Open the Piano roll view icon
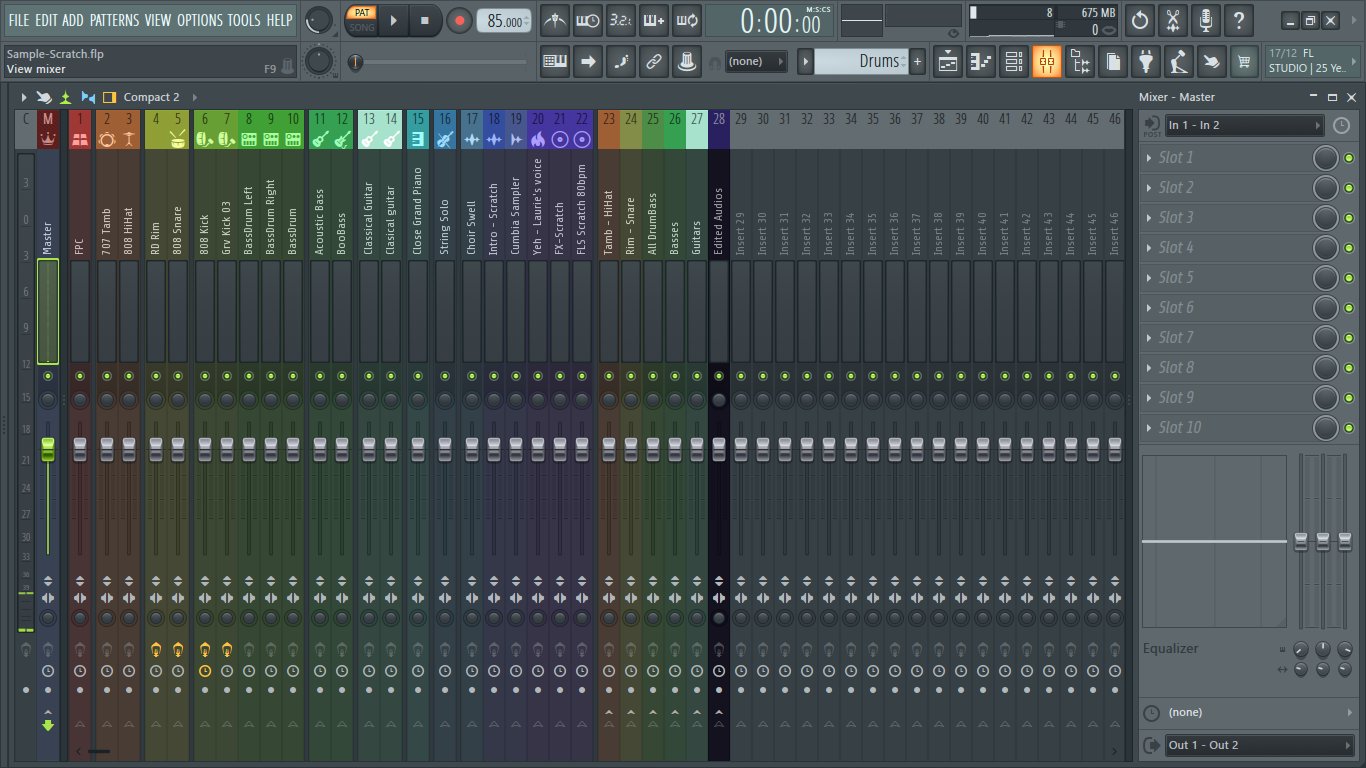The image size is (1366, 768). [x=981, y=62]
